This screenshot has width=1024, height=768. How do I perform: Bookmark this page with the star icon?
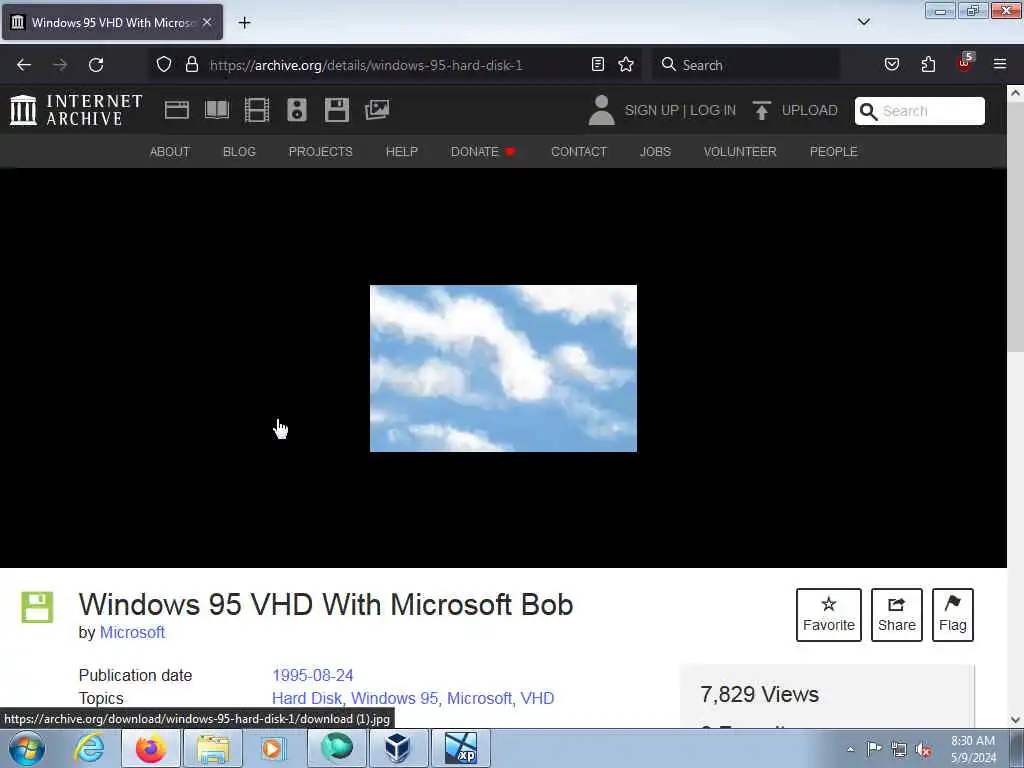pos(626,64)
